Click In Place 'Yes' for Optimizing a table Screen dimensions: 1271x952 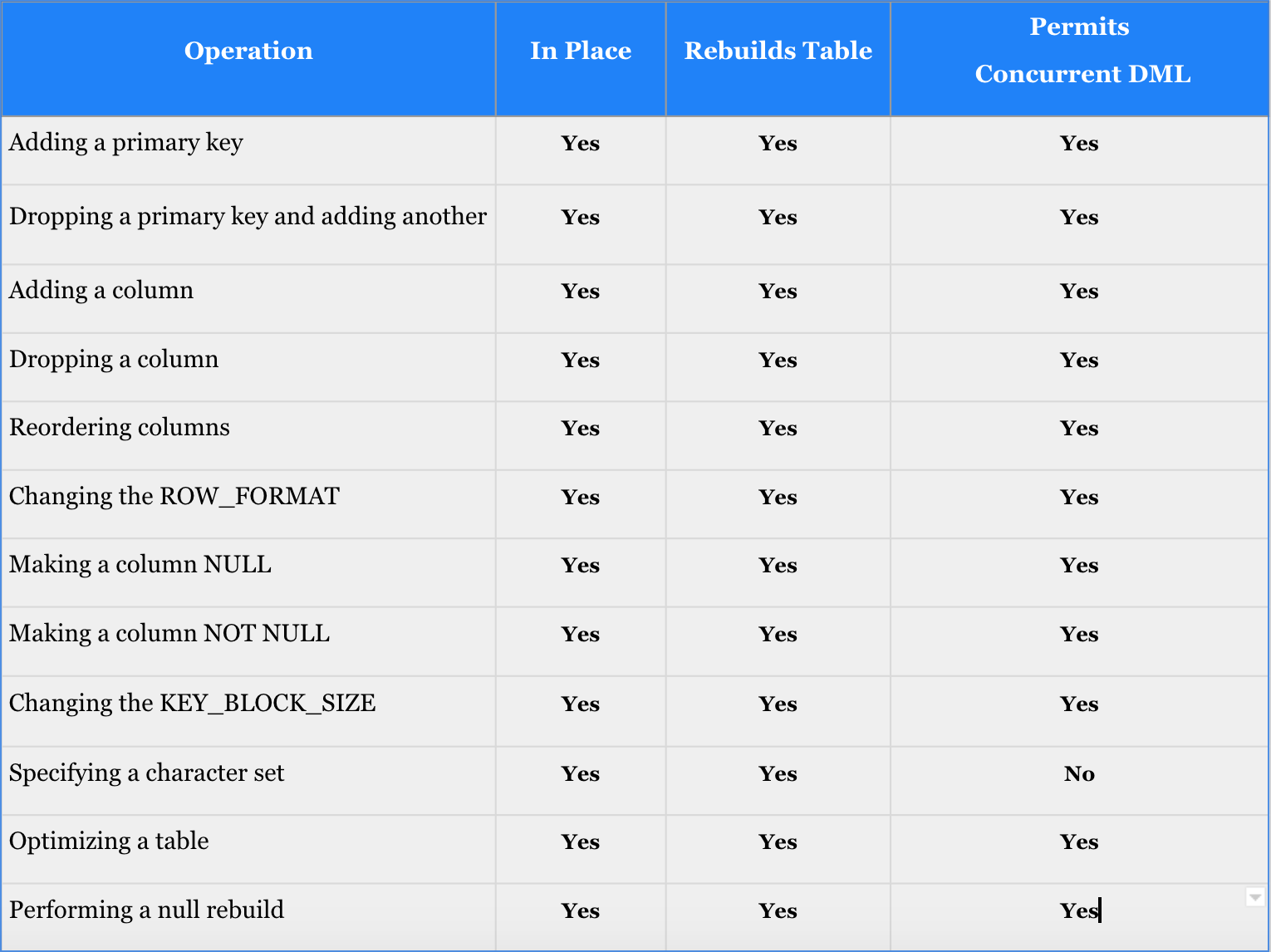pyautogui.click(x=580, y=842)
